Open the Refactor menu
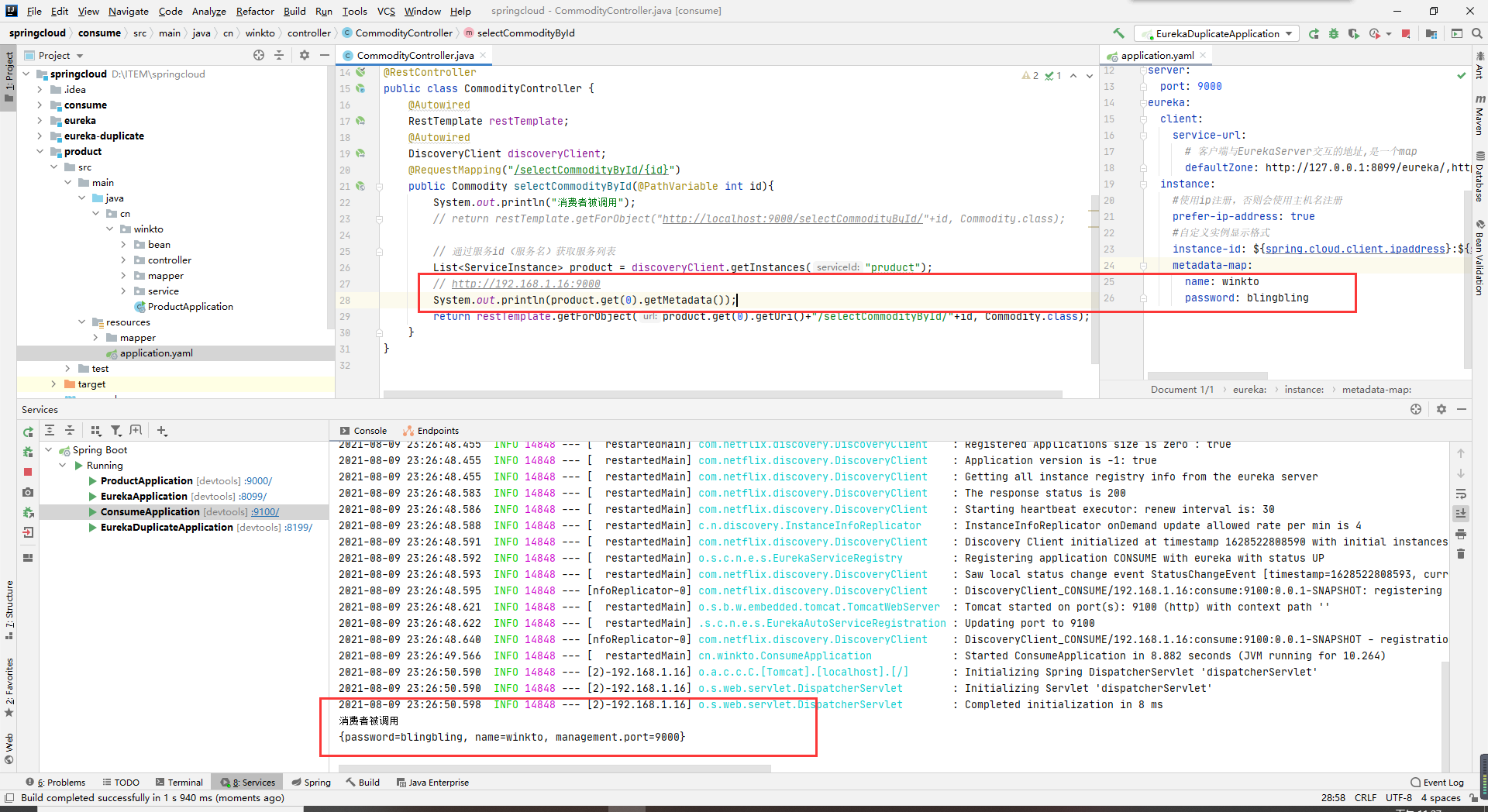Viewport: 1488px width, 812px height. (x=255, y=11)
